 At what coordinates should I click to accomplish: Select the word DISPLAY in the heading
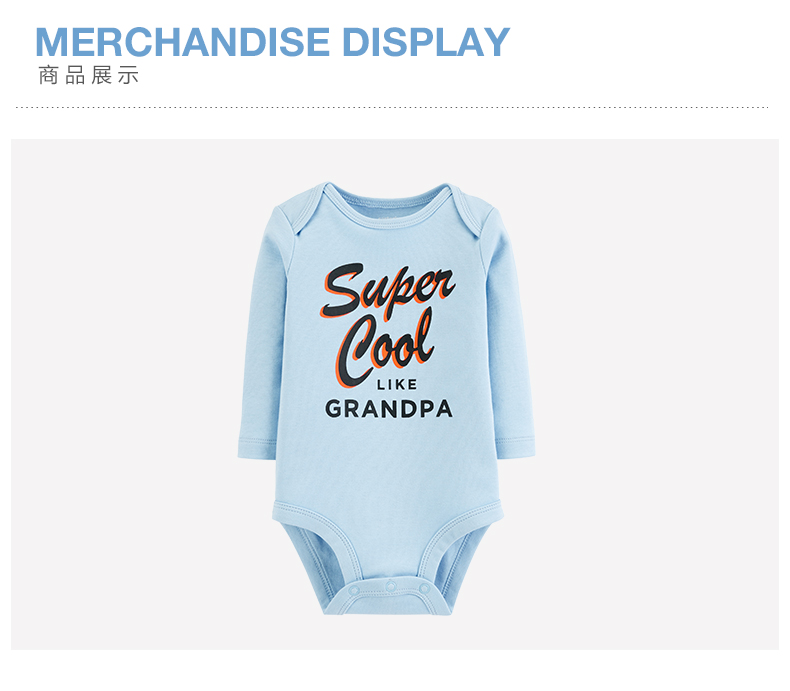tap(426, 42)
